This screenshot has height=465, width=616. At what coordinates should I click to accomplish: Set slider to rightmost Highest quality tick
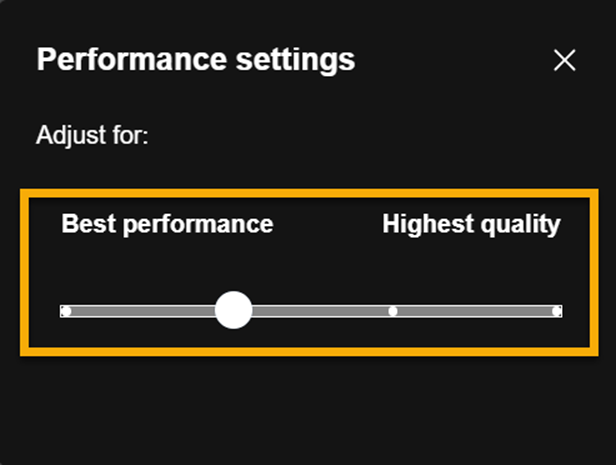coord(556,311)
